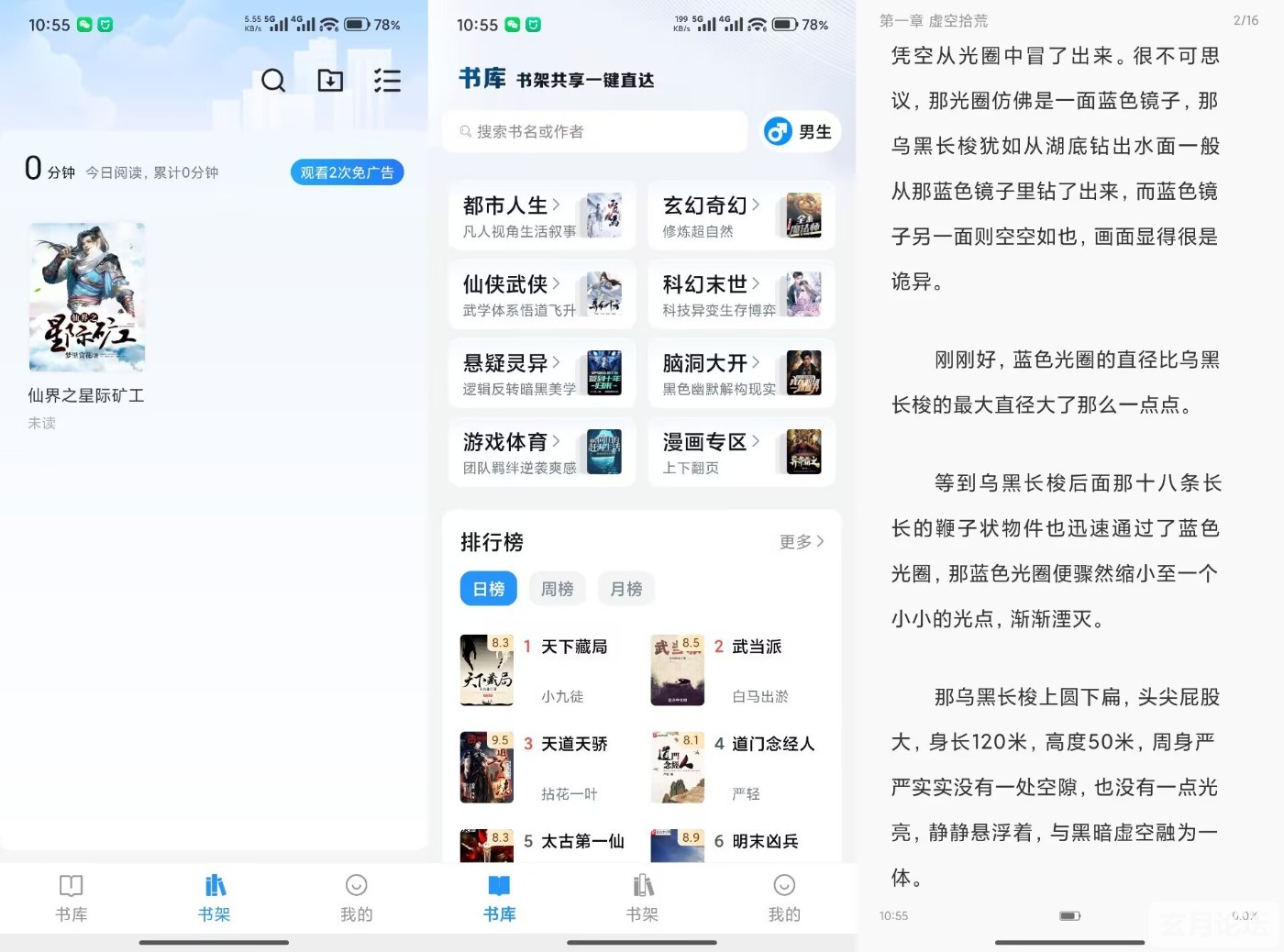Open the 太古第一仙 book cover
The height and width of the screenshot is (952, 1284).
487,846
